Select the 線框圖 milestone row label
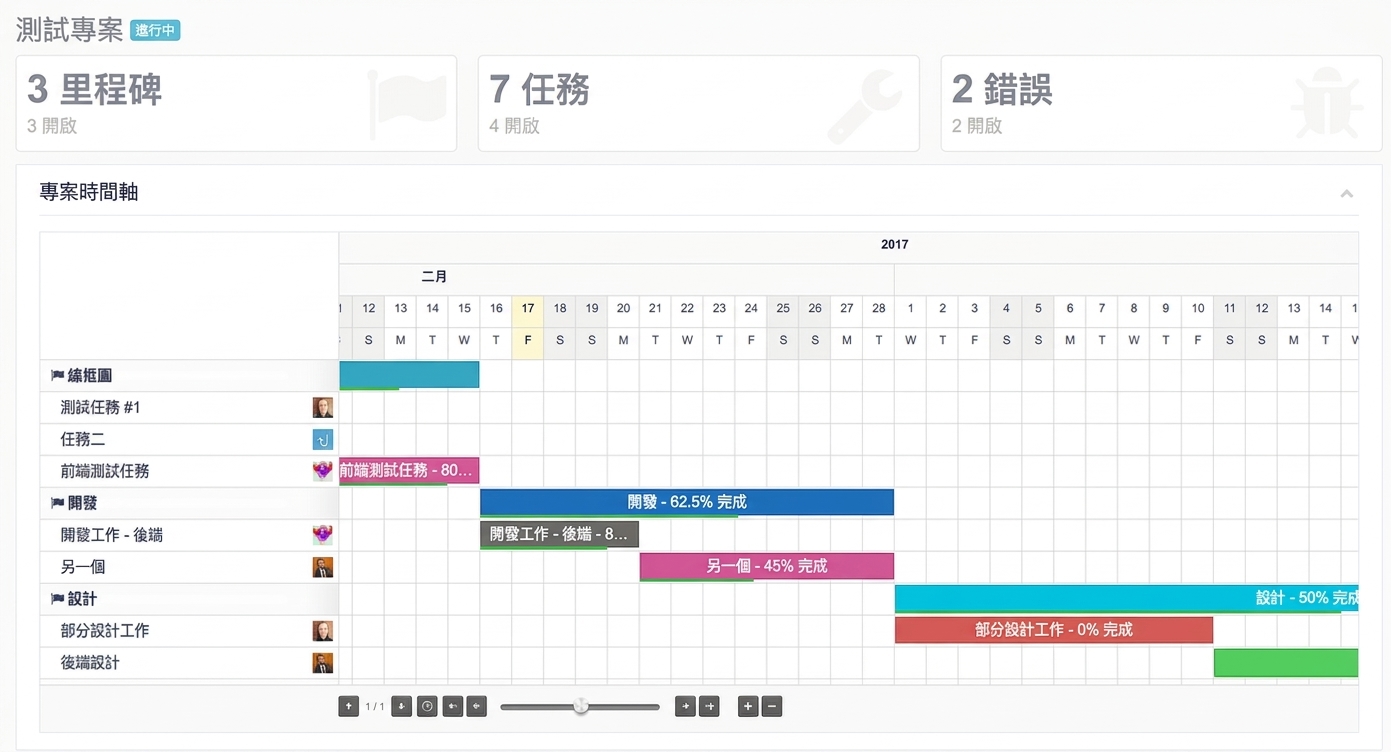Screen dimensions: 1391x752 [90, 376]
